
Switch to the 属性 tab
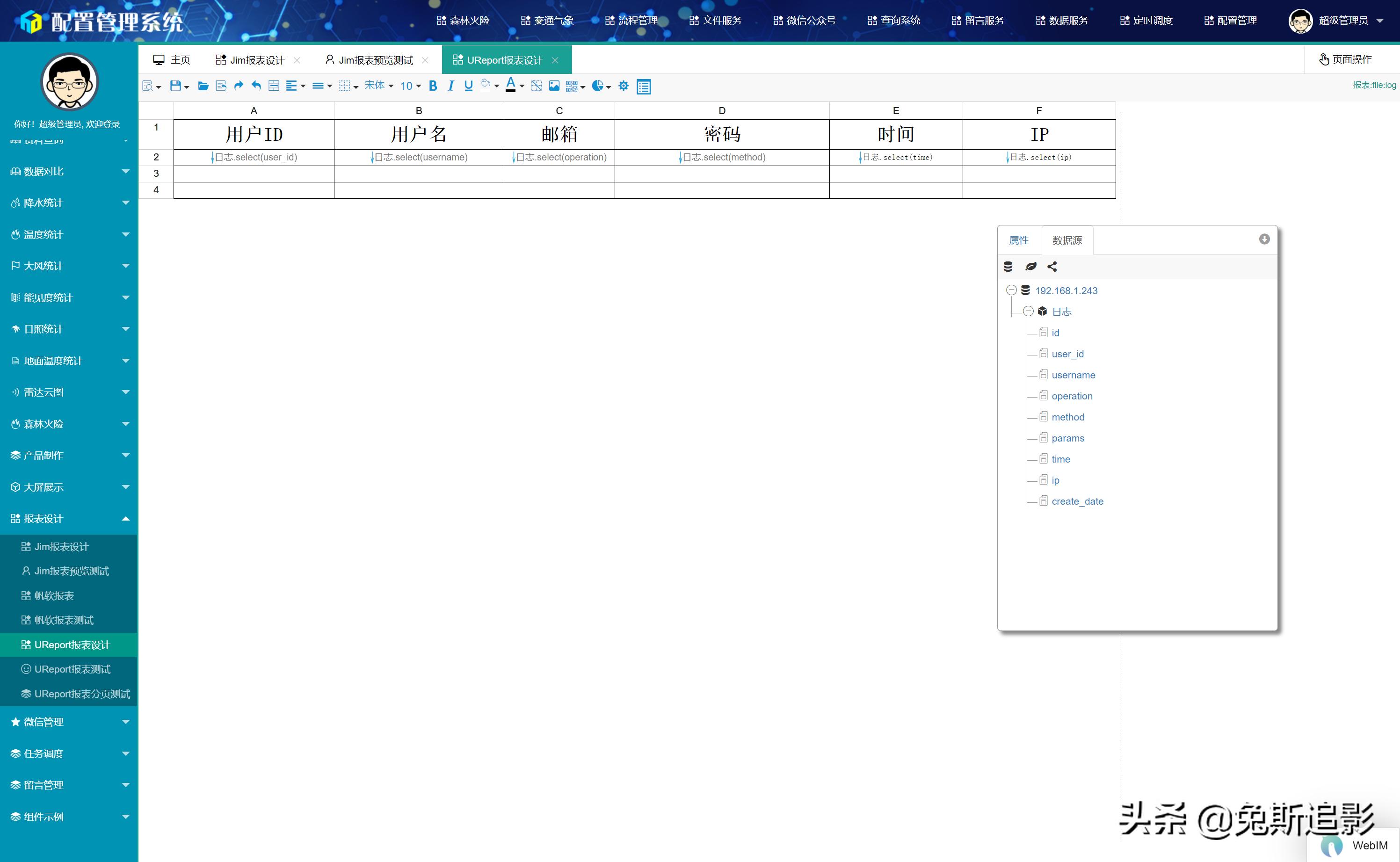tap(1019, 240)
